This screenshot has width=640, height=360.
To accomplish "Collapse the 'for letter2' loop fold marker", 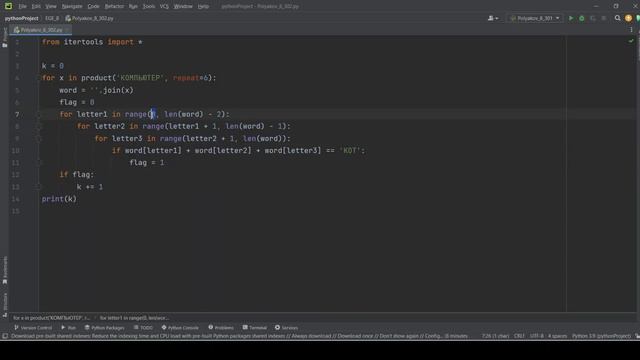I will tap(40, 127).
